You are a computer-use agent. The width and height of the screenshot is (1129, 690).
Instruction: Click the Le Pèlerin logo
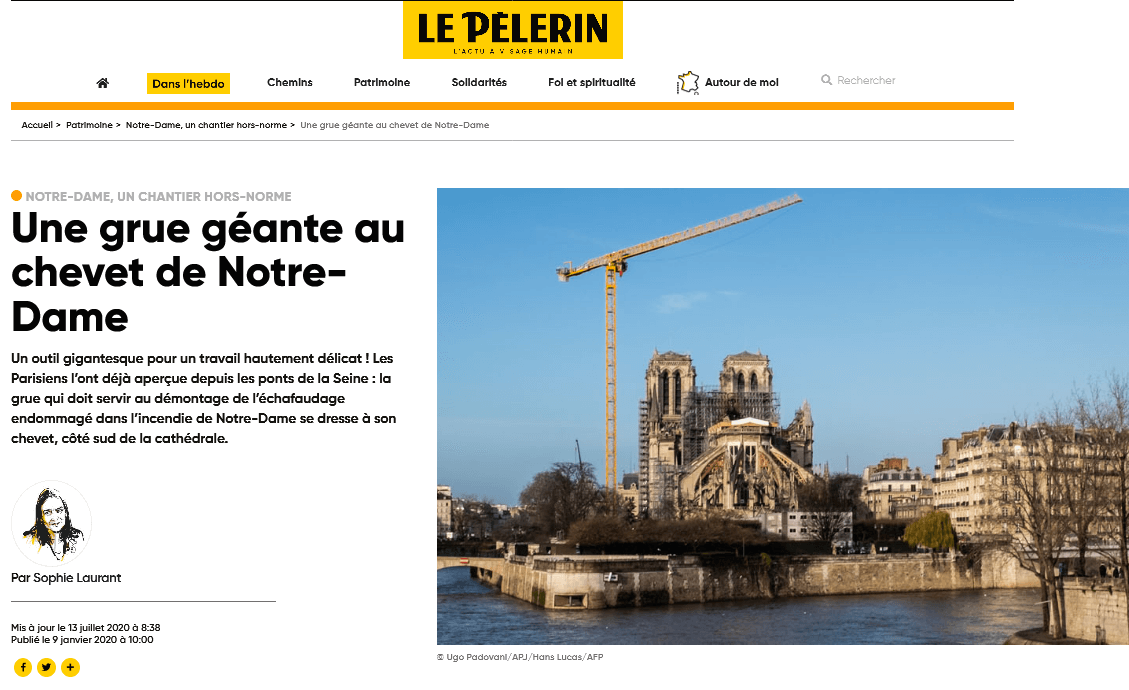pyautogui.click(x=513, y=30)
